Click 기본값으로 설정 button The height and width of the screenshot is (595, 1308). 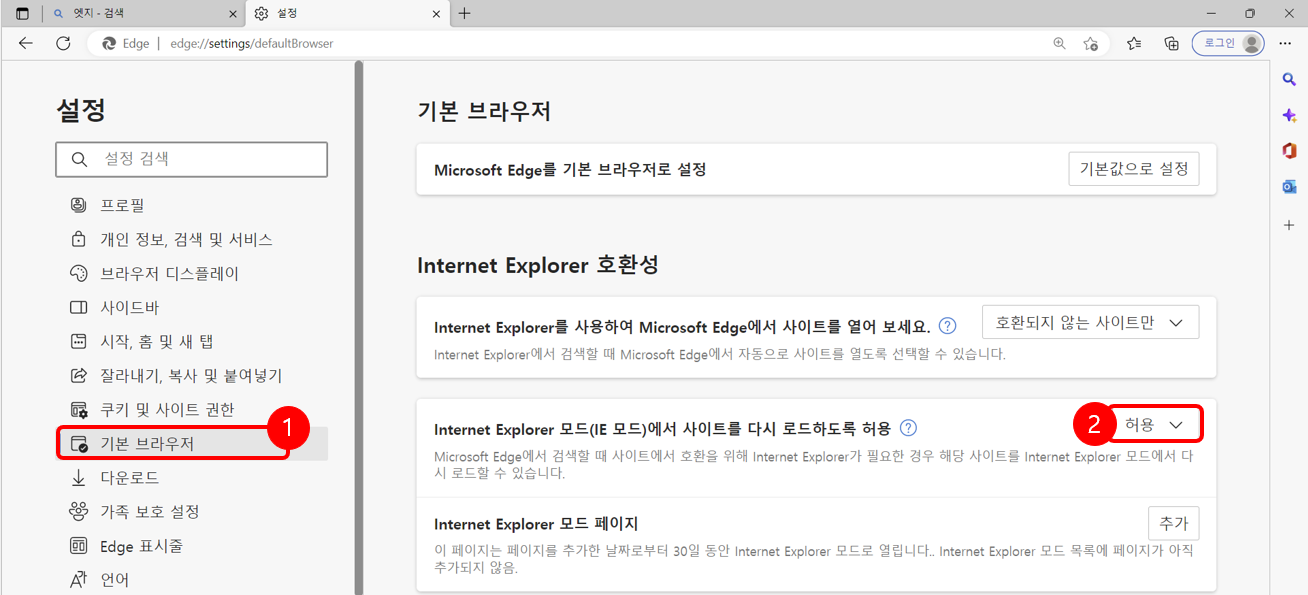(1133, 169)
